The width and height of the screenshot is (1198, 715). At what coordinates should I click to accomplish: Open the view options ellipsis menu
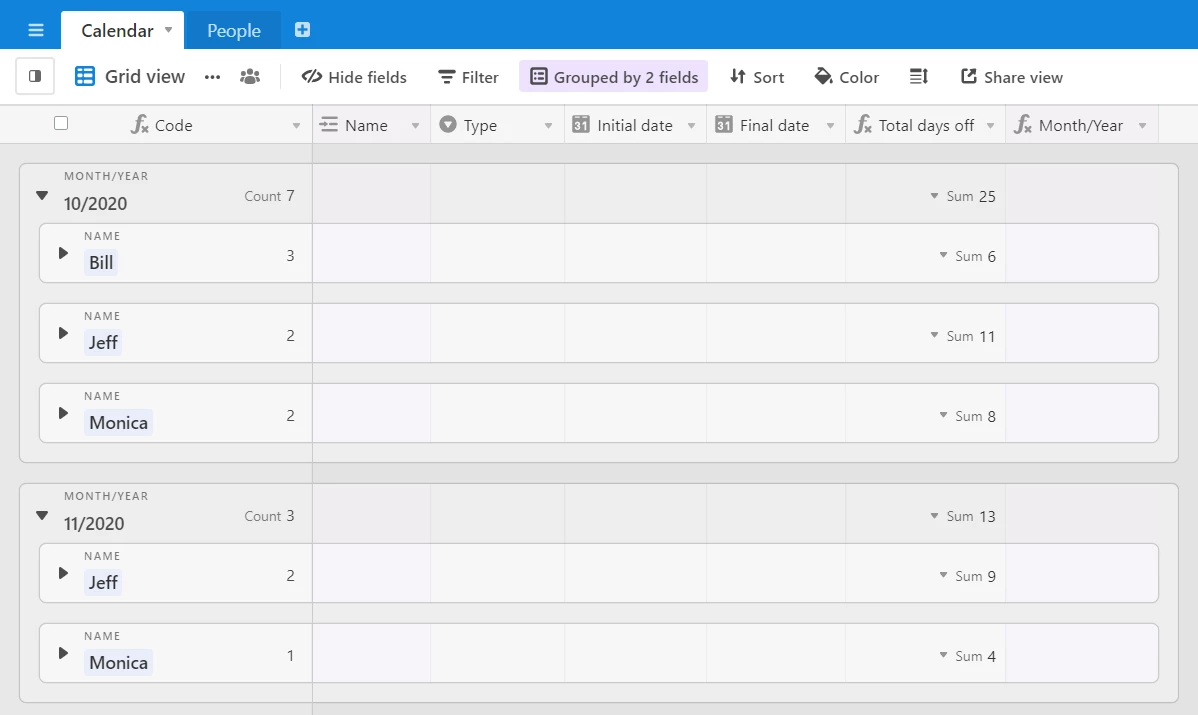[212, 77]
